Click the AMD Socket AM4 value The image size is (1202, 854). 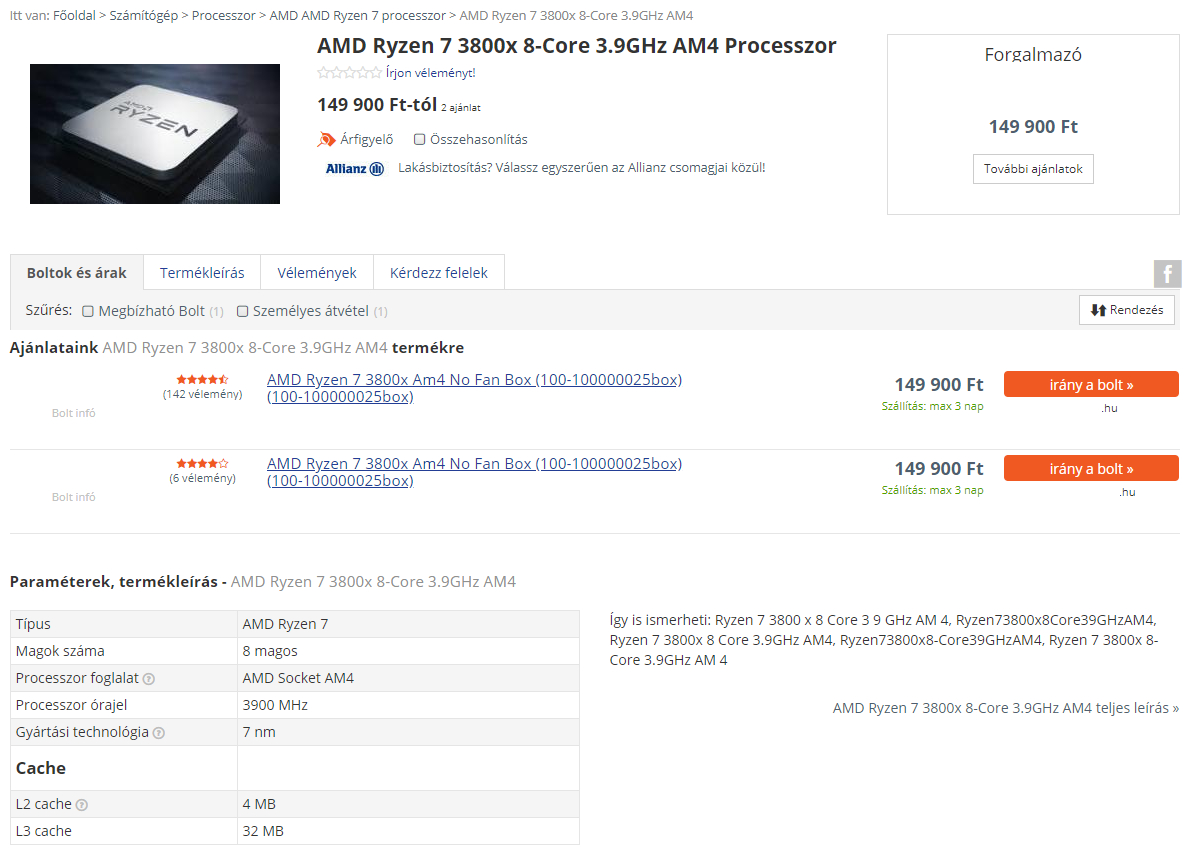coord(298,679)
